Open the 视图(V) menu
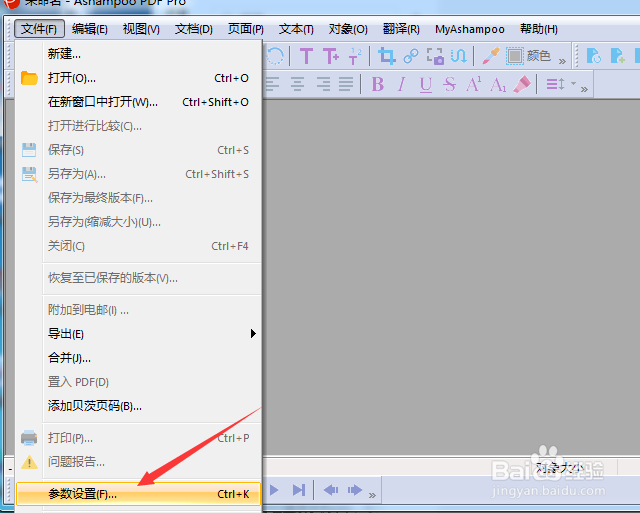 (141, 29)
